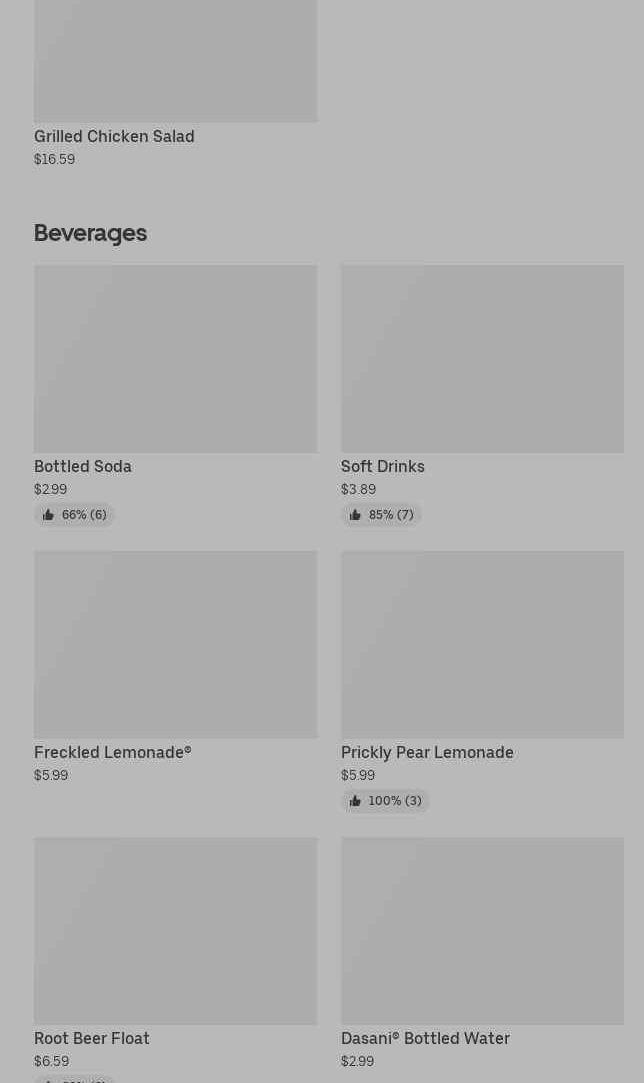Click the Beverages section heading
The image size is (644, 1083).
tap(90, 233)
